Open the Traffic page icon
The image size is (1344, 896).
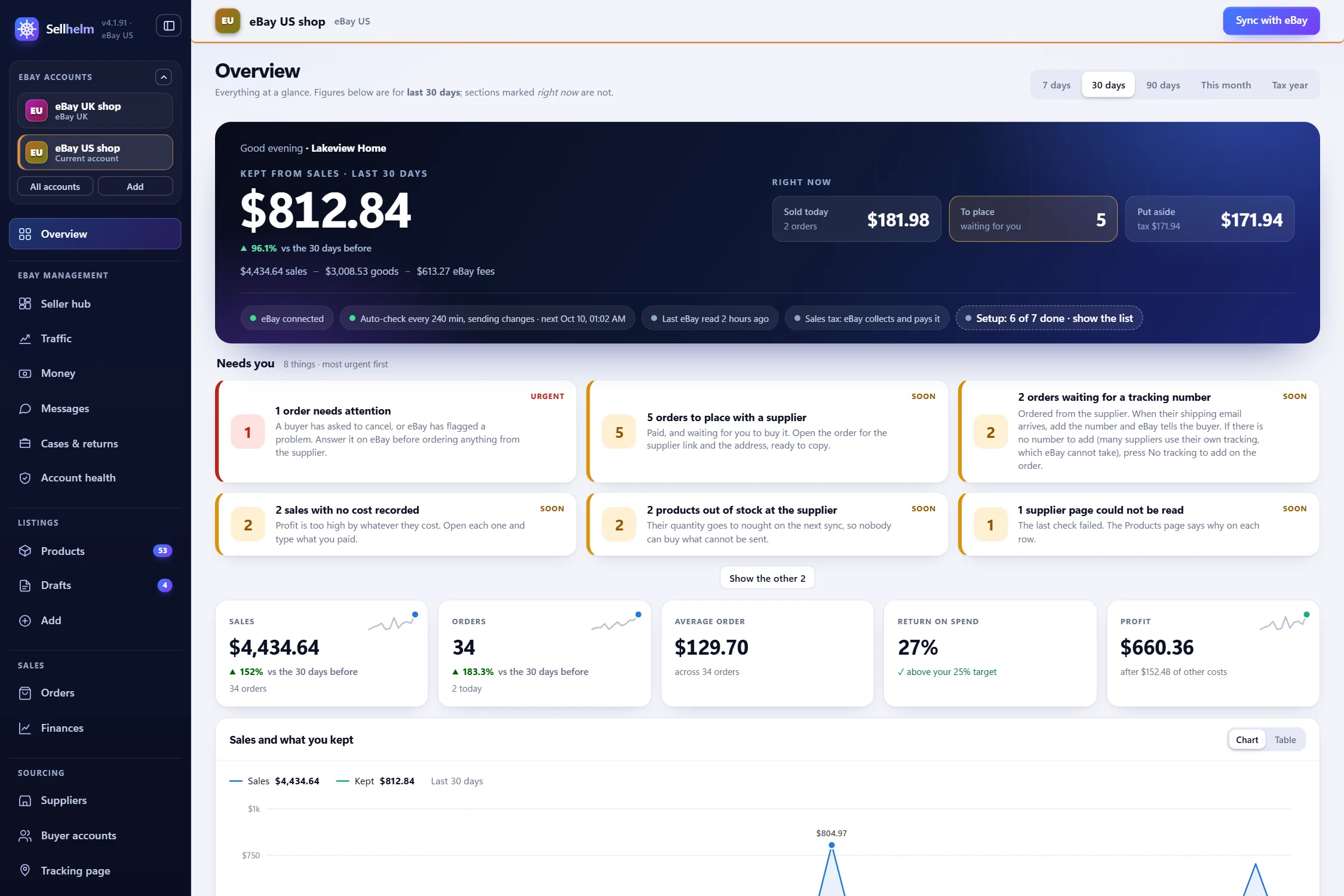25,339
